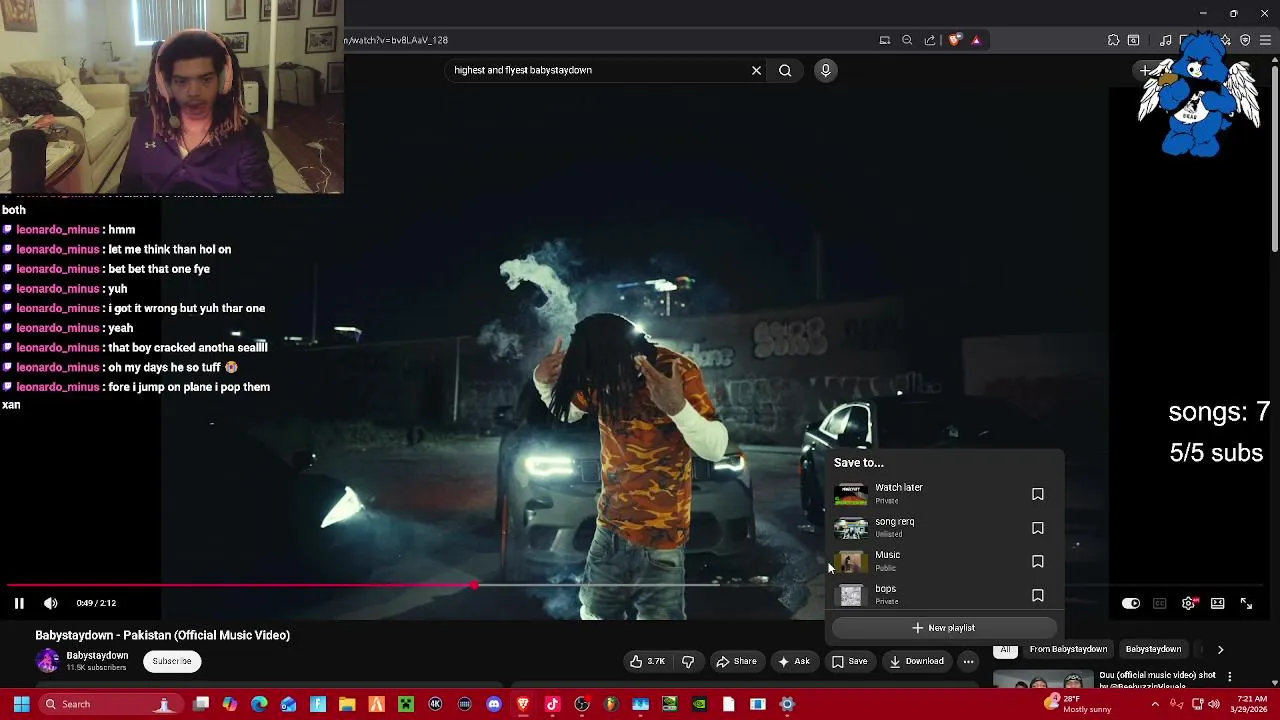Toggle the autoplay switch in player controls
Image resolution: width=1280 pixels, height=720 pixels.
point(1130,603)
